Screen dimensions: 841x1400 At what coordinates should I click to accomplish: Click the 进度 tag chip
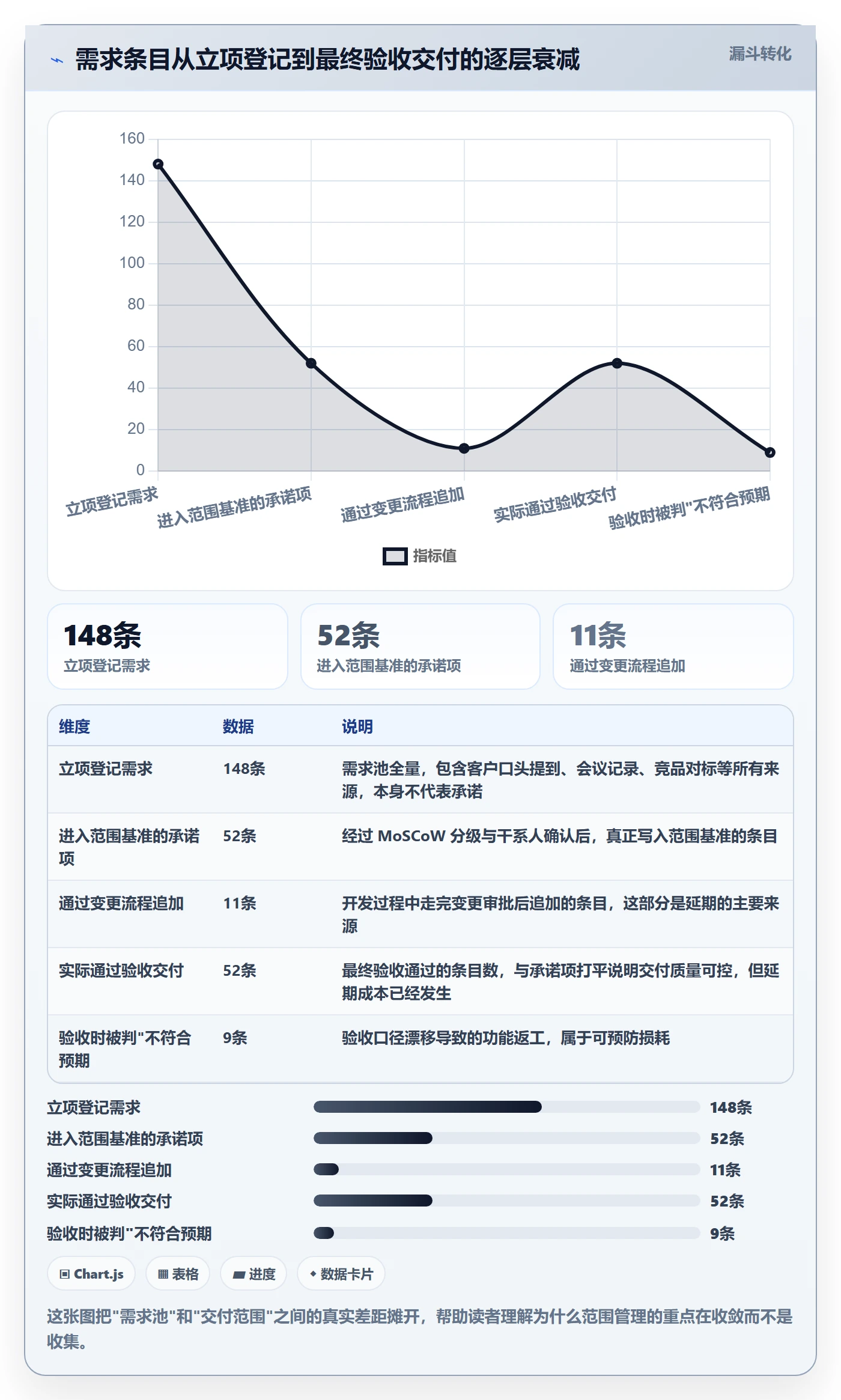[x=254, y=1274]
